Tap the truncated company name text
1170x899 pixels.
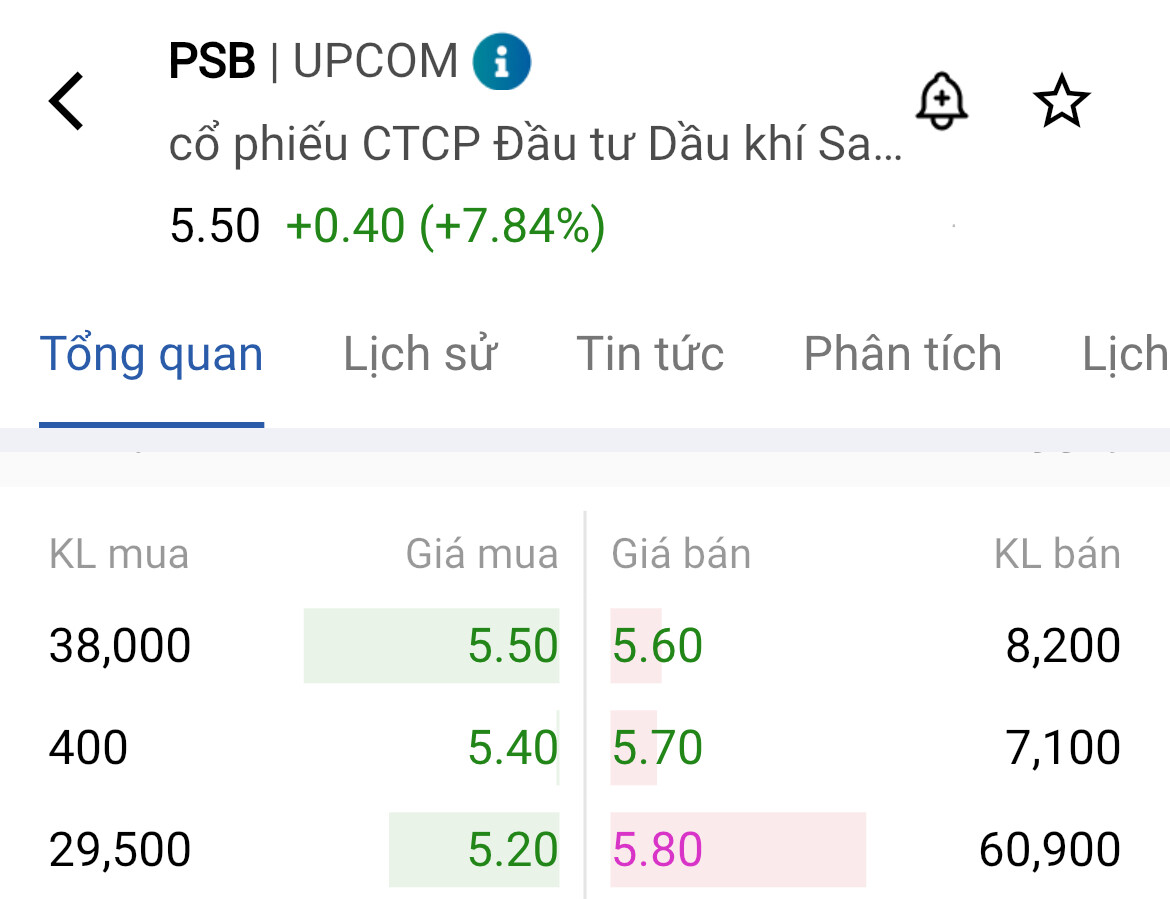(x=535, y=146)
